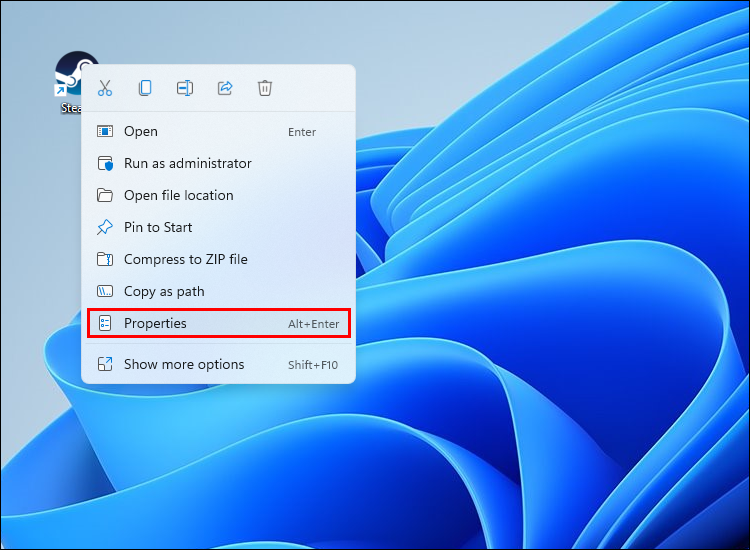Image resolution: width=750 pixels, height=550 pixels.
Task: Select Copy as path
Action: pos(219,292)
